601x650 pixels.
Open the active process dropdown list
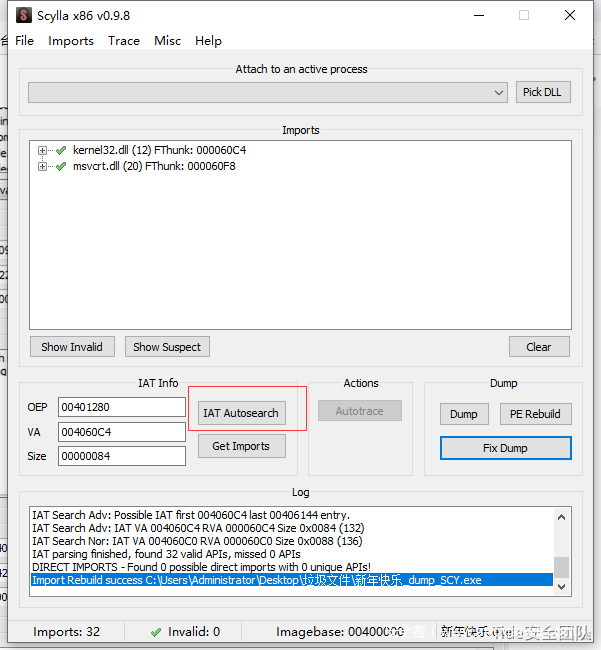pyautogui.click(x=499, y=92)
